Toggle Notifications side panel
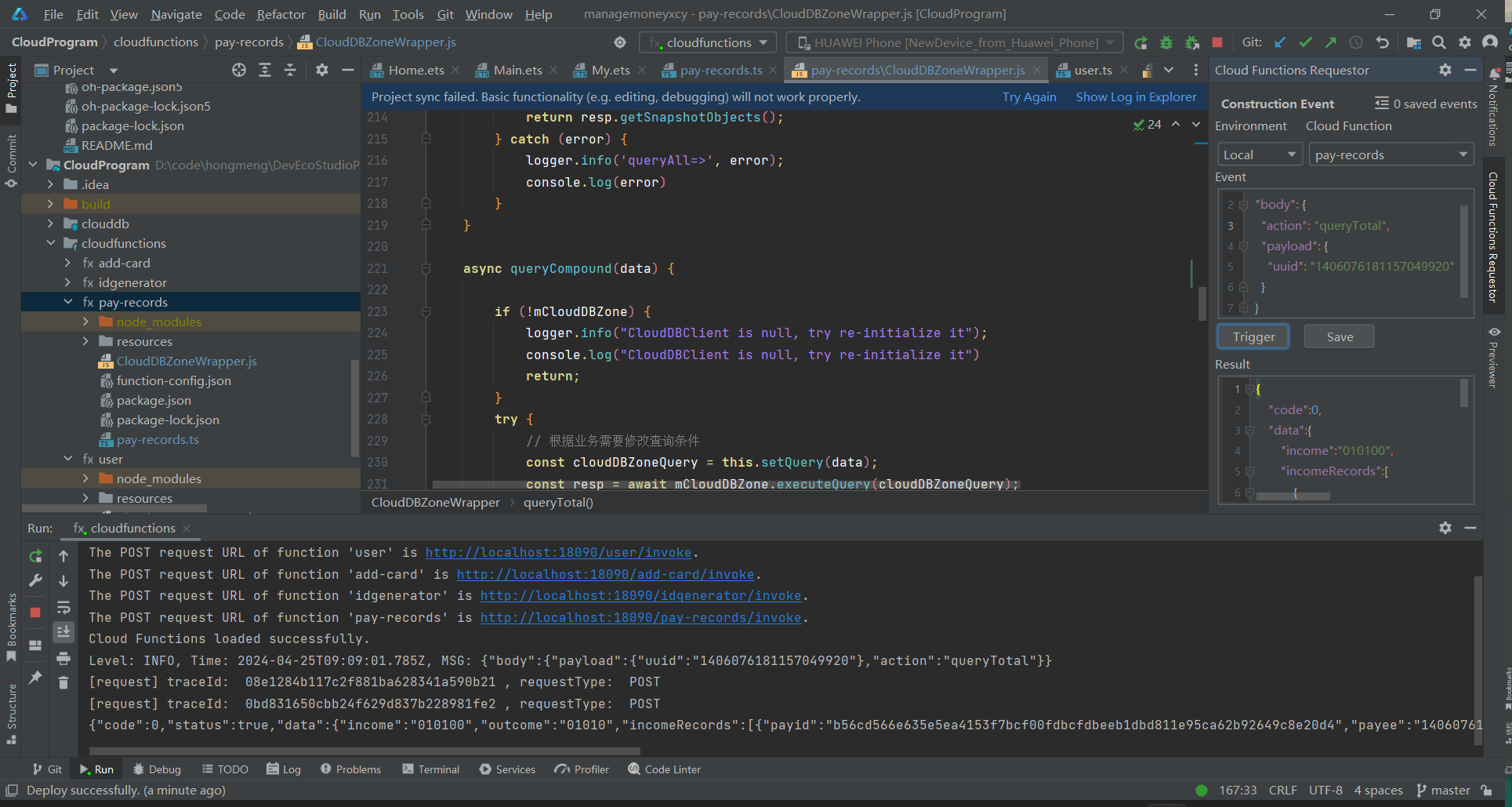Screen dimensions: 1512x807 pyautogui.click(x=1493, y=106)
